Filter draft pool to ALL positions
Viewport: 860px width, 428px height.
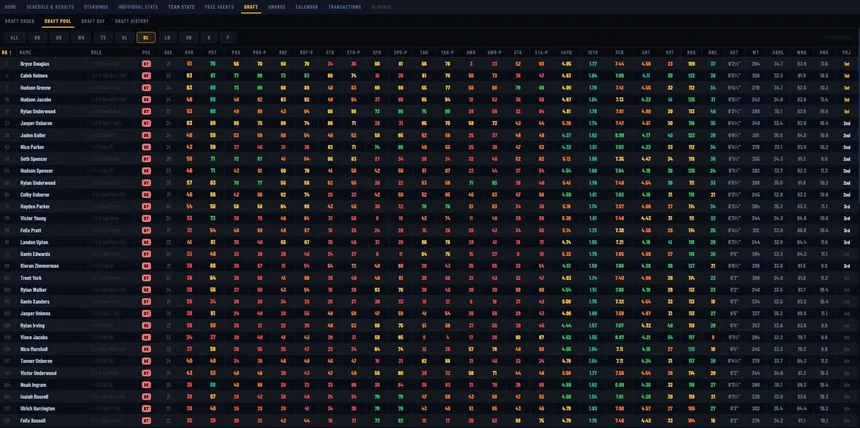[14, 37]
